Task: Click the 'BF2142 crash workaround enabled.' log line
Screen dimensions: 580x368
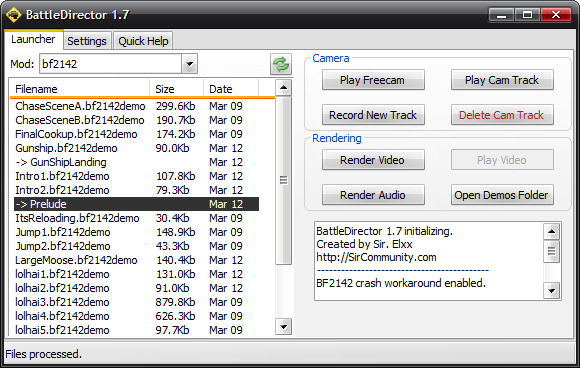Action: pyautogui.click(x=401, y=283)
